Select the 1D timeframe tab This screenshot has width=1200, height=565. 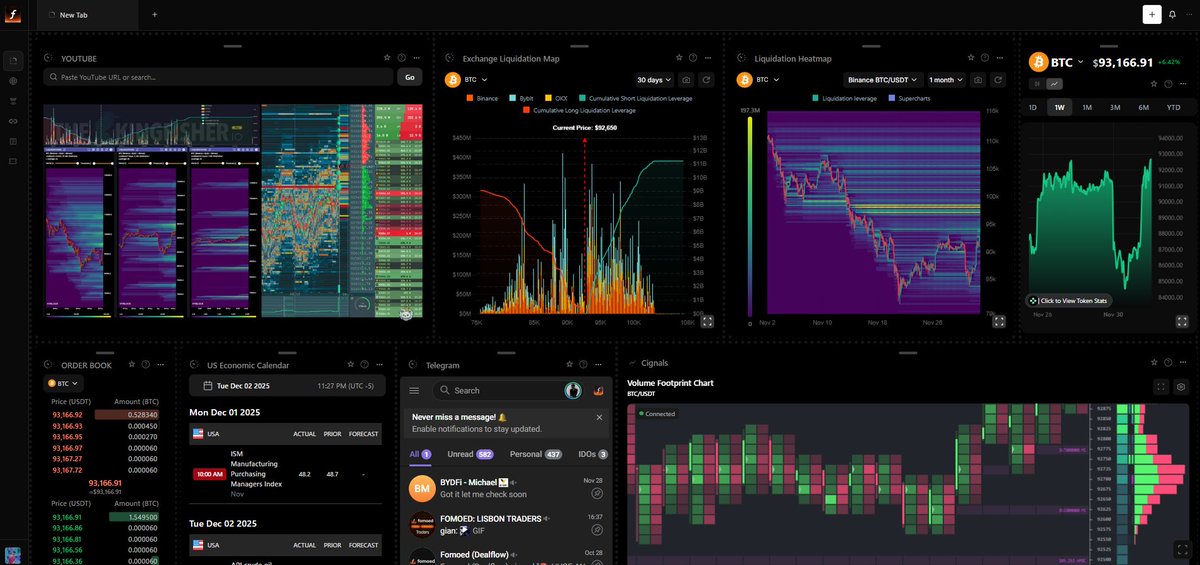point(1033,107)
